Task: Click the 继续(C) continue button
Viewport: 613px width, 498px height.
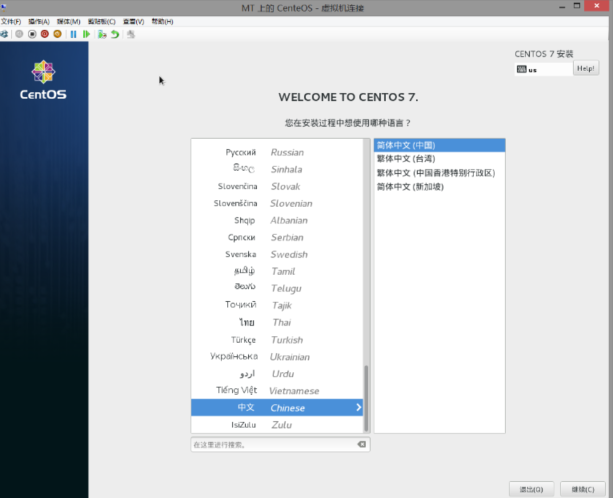Action: tap(583, 489)
